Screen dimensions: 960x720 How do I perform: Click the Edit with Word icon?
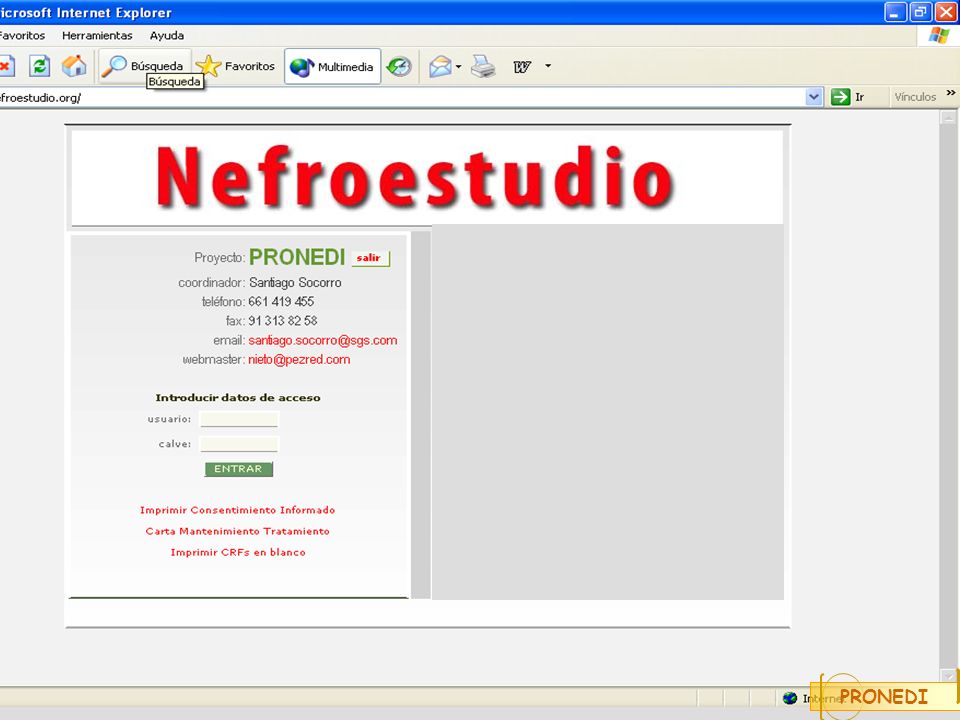[x=522, y=67]
